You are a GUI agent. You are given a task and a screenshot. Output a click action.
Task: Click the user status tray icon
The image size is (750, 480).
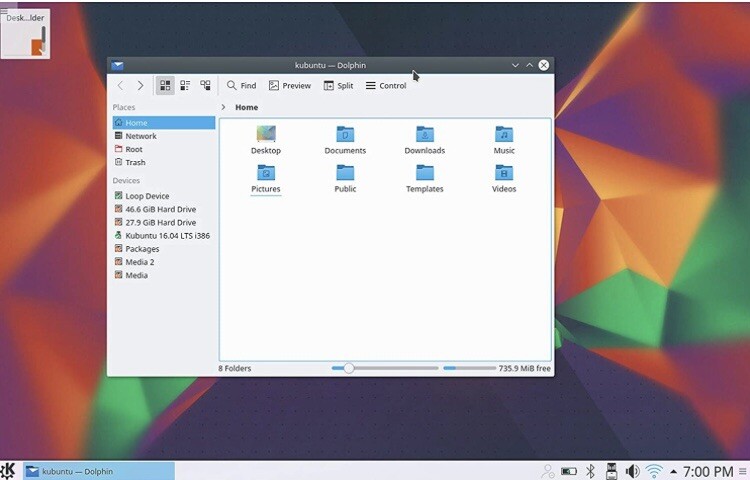[x=548, y=472]
